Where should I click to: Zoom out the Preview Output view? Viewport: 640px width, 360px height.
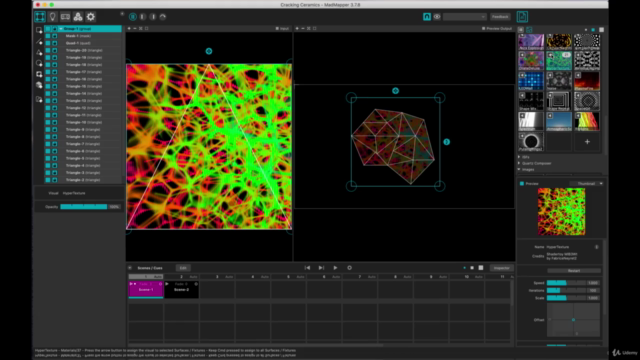point(303,29)
